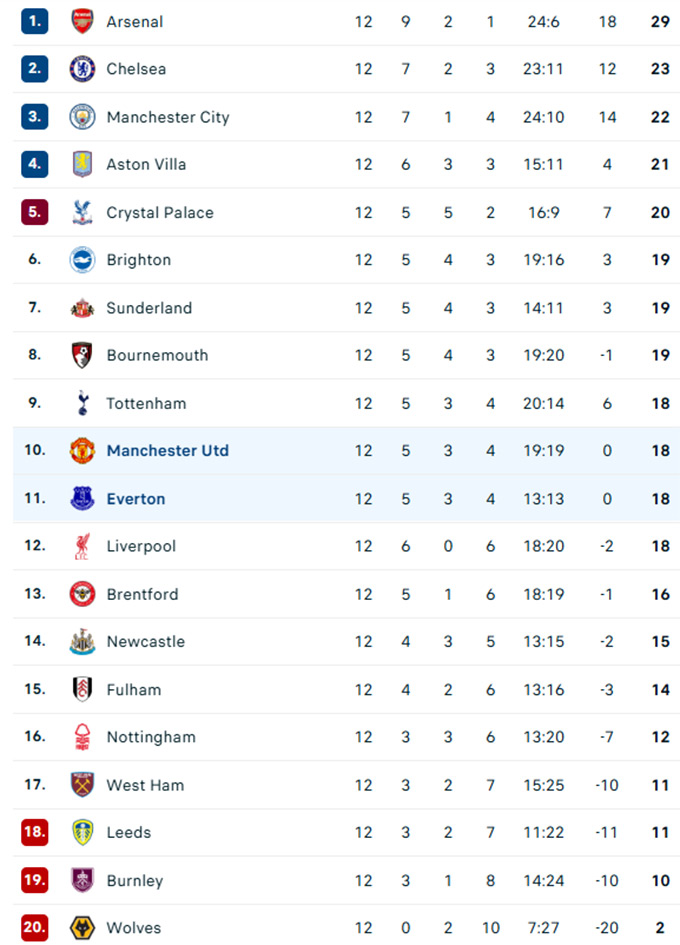This screenshot has height=945, width=680.
Task: Click the Arsenal club crest icon
Action: pyautogui.click(x=82, y=21)
